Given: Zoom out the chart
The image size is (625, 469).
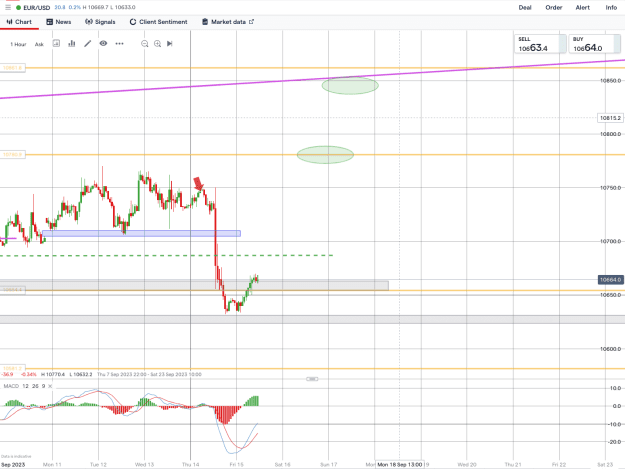Looking at the screenshot, I should click(145, 44).
